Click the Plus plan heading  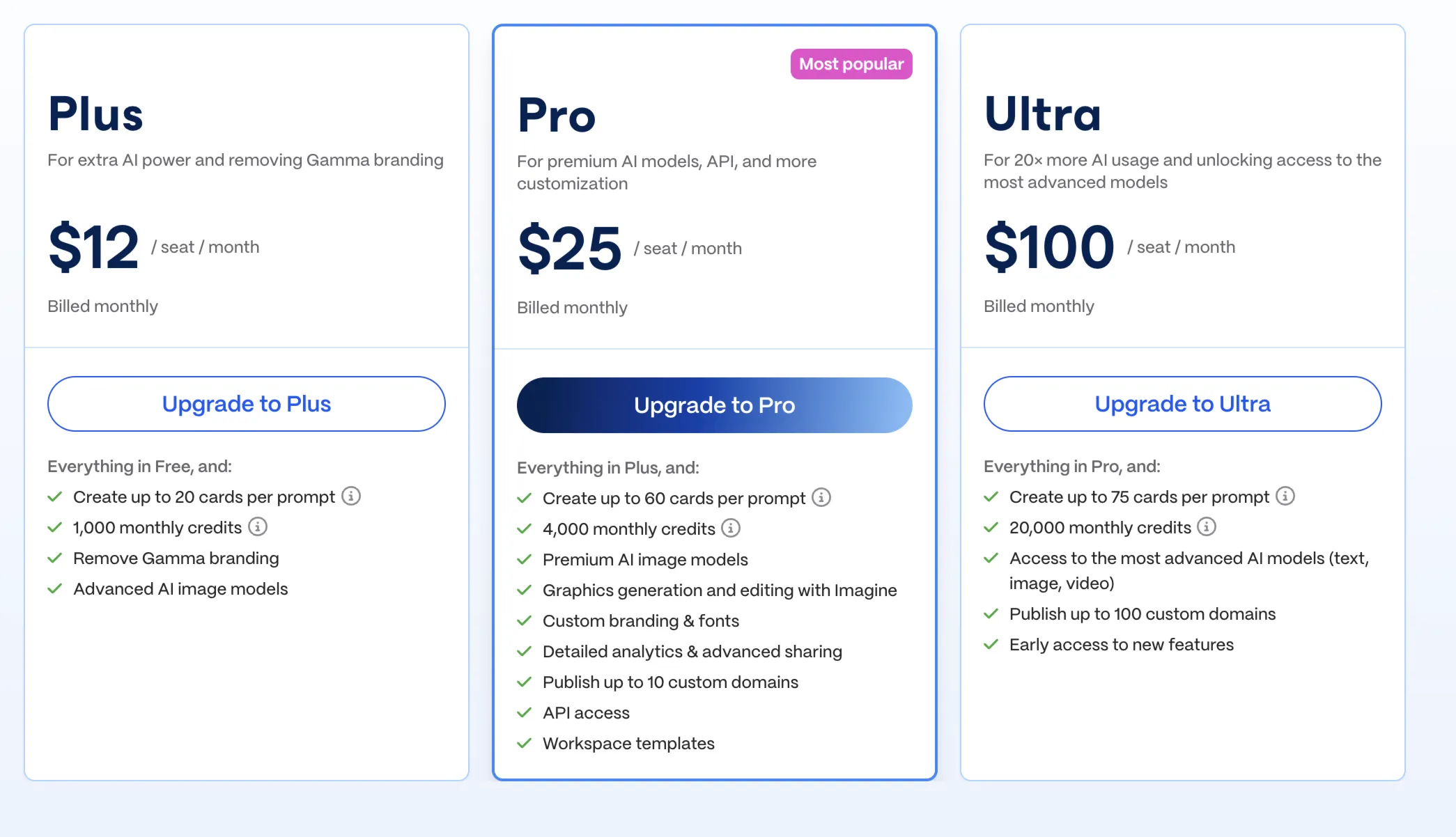(x=96, y=114)
